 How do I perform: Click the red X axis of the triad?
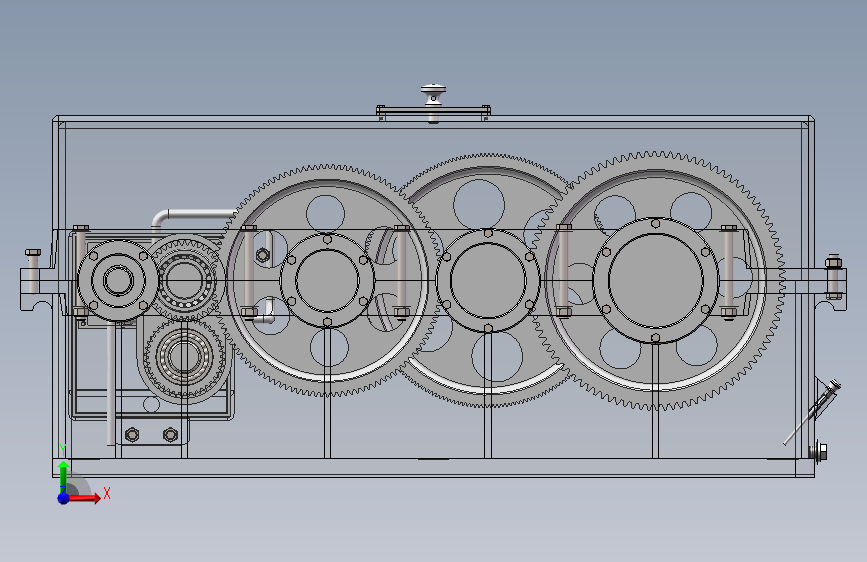pos(85,498)
